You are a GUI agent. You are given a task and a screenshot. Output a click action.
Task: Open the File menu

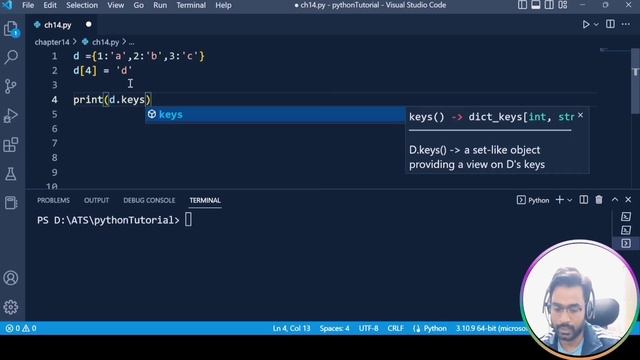(28, 5)
